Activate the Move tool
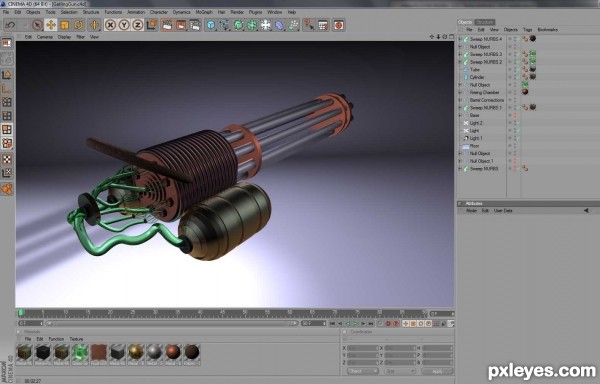600x384 pixels. coord(51,25)
